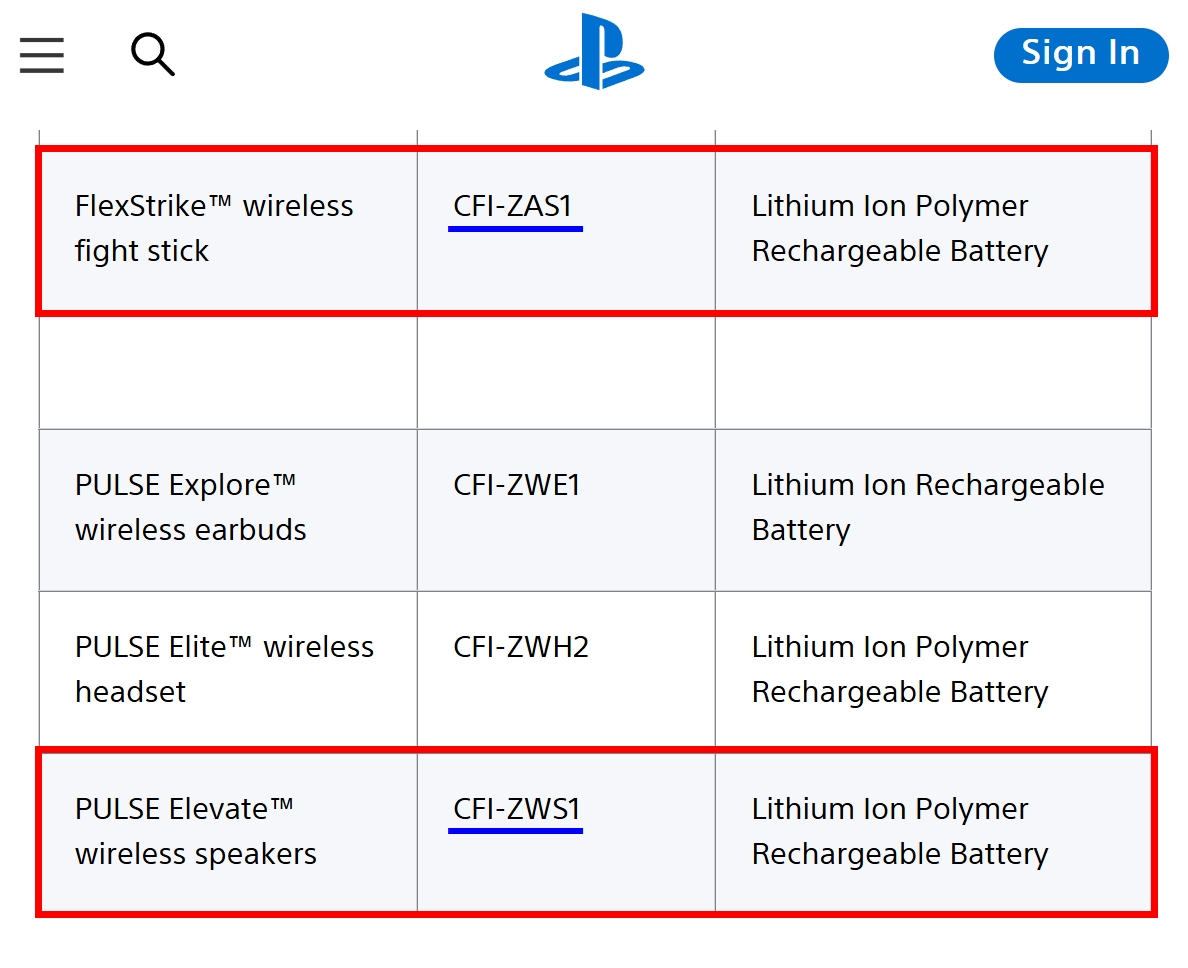
Task: Click model number CFI-ZWH2
Action: (x=521, y=647)
